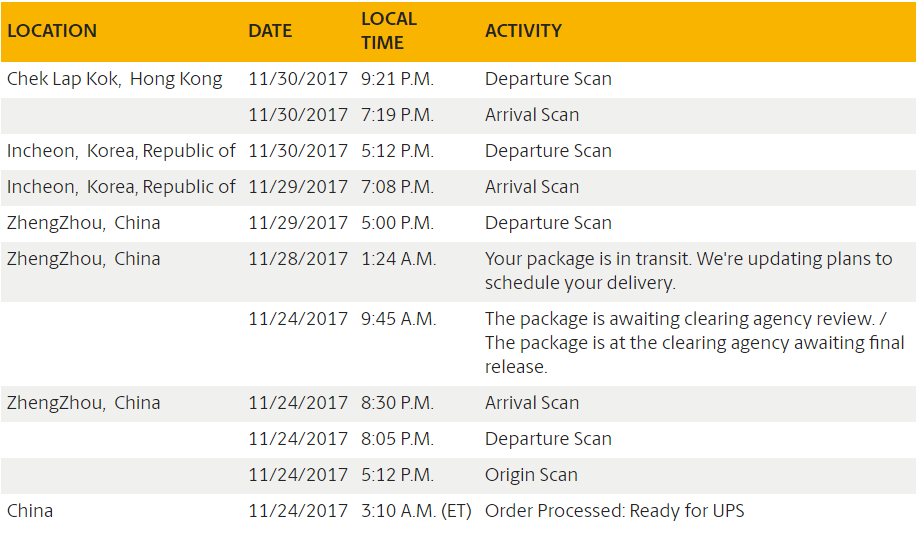Click the ACTIVITY column header
This screenshot has width=924, height=536.
pyautogui.click(x=523, y=31)
